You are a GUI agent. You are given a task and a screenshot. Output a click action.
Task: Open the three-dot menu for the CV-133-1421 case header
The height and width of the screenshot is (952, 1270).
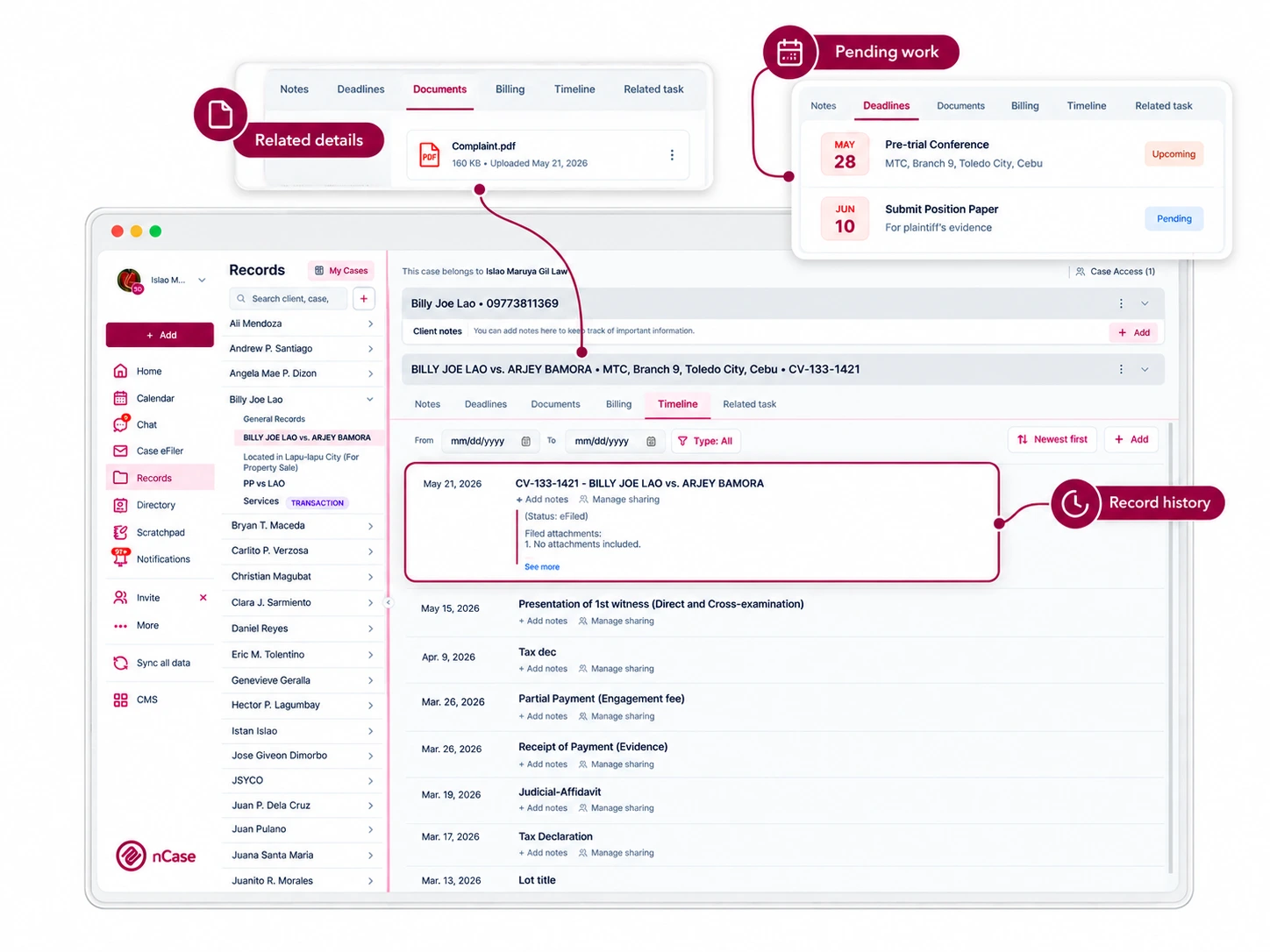[x=1121, y=370]
